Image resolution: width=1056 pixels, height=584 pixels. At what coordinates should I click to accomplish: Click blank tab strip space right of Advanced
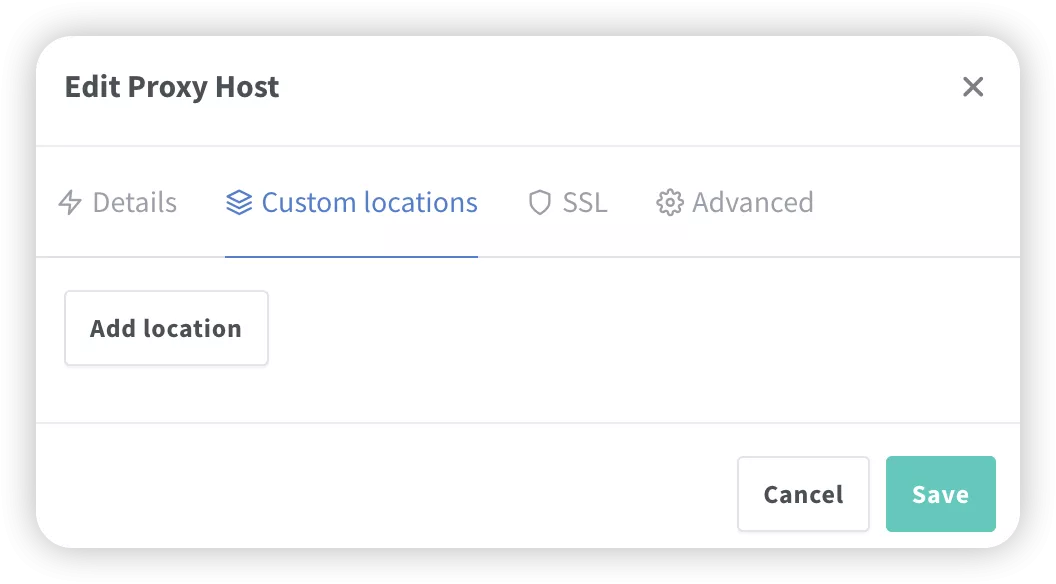tap(916, 202)
